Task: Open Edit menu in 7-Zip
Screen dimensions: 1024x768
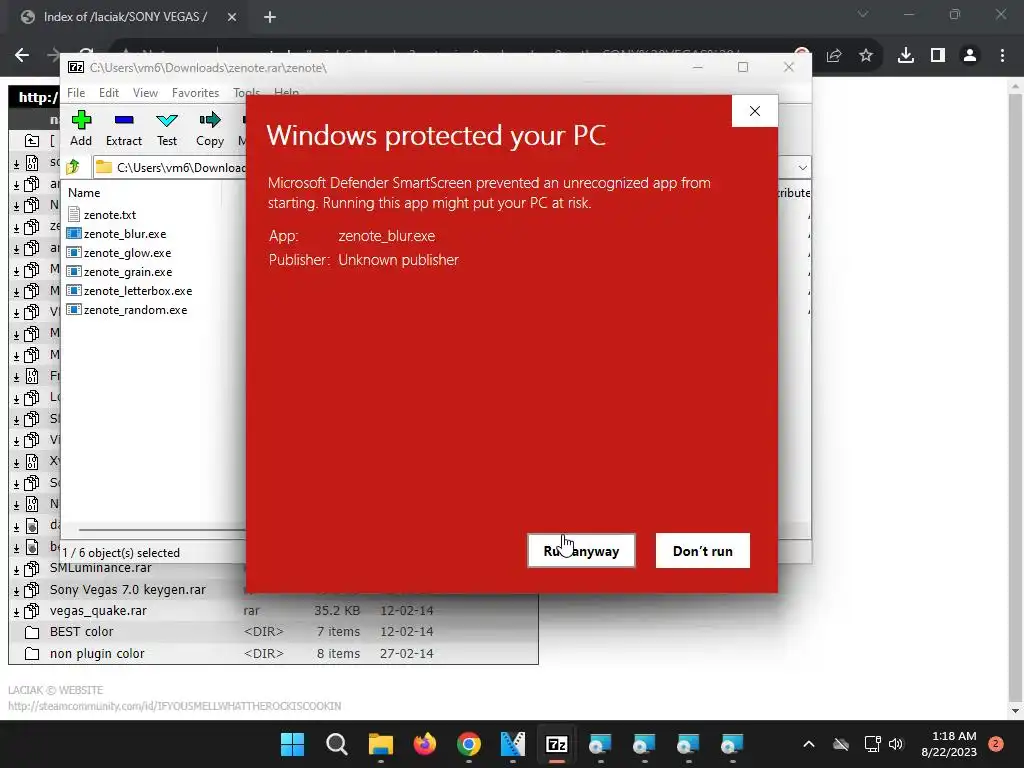Action: tap(108, 93)
